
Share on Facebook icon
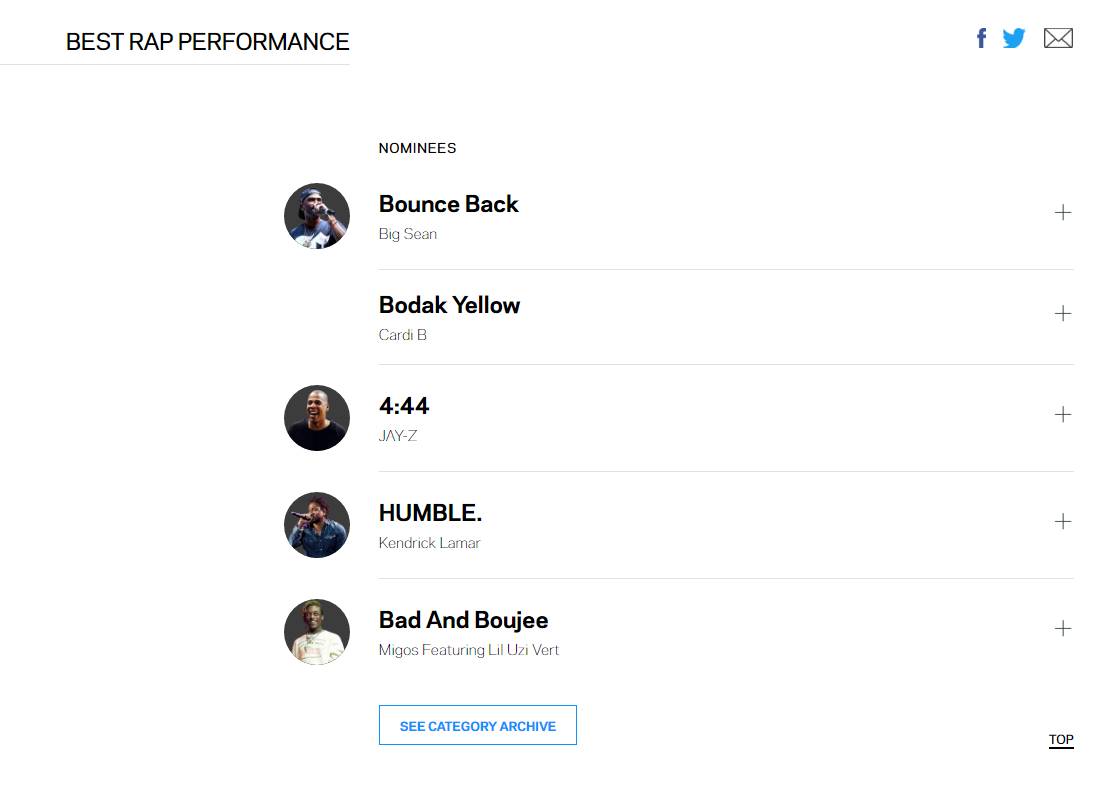pos(981,38)
